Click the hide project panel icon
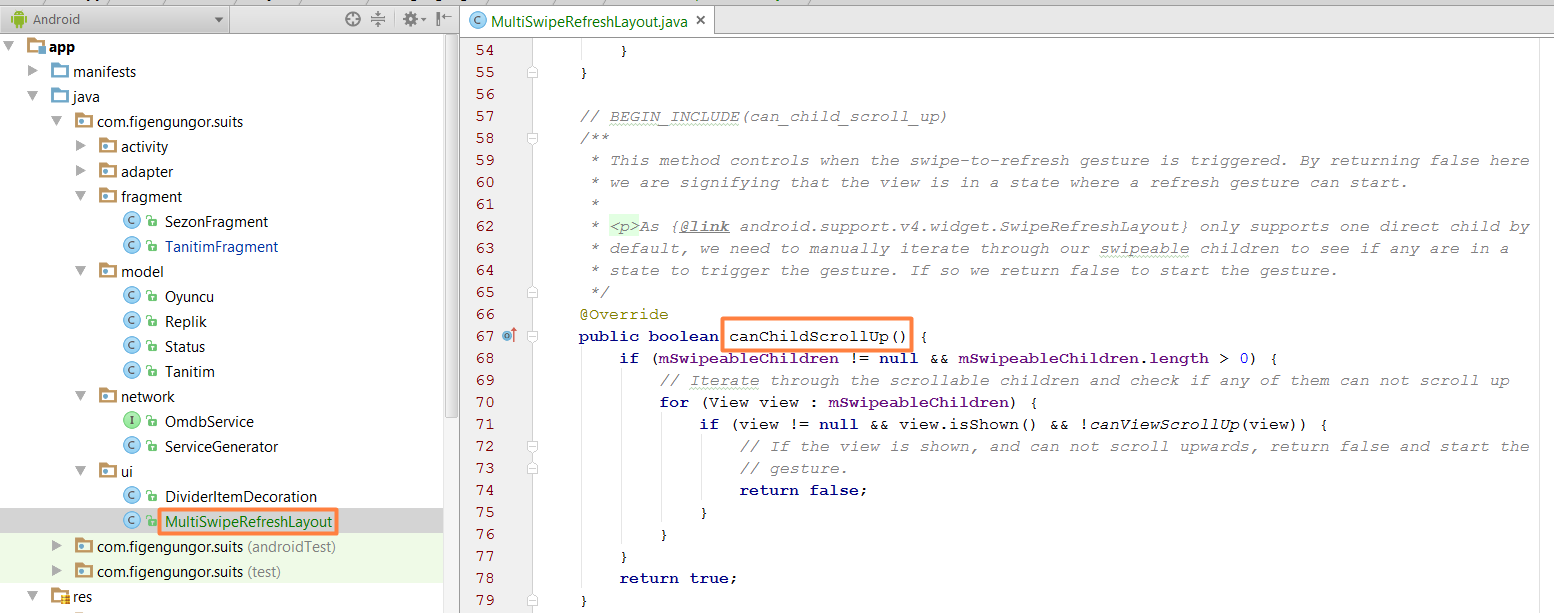The image size is (1554, 613). click(x=444, y=19)
